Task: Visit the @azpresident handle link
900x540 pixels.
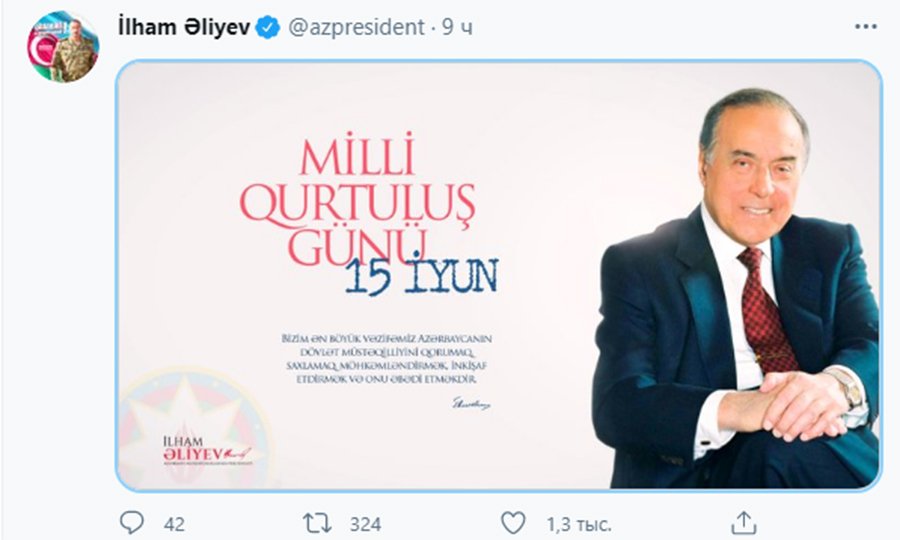Action: point(356,27)
